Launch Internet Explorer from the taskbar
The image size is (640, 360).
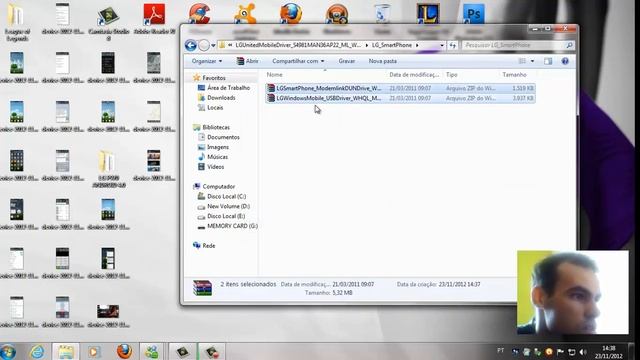37,351
